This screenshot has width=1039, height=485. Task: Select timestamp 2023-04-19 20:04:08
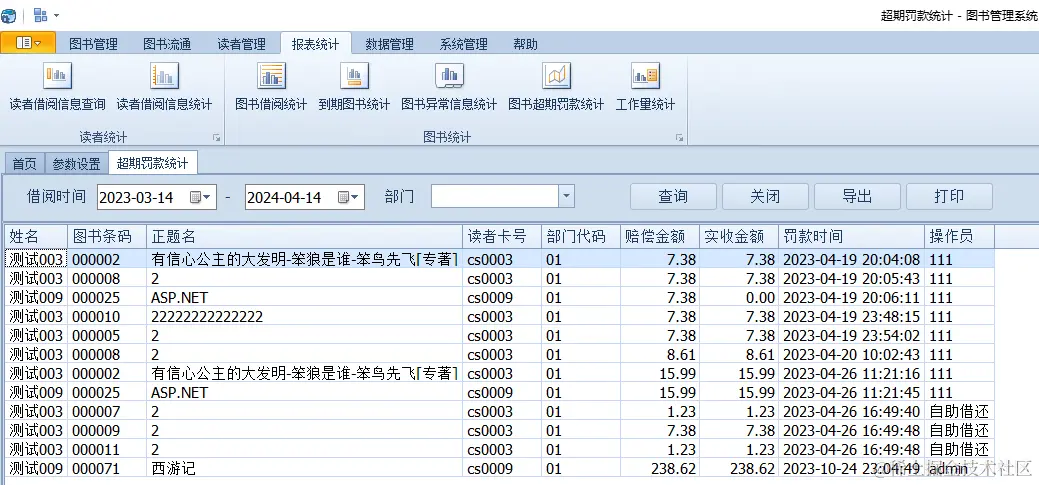click(851, 260)
